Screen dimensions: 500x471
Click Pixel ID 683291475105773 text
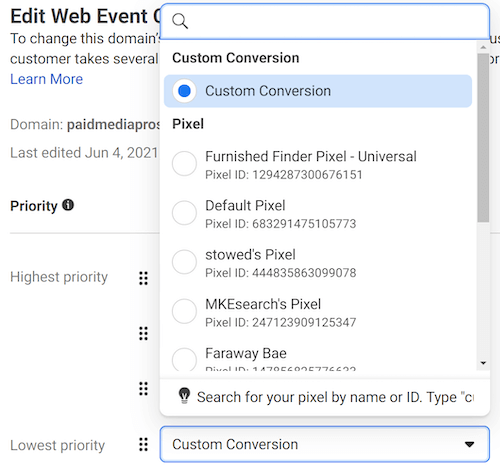tap(281, 224)
